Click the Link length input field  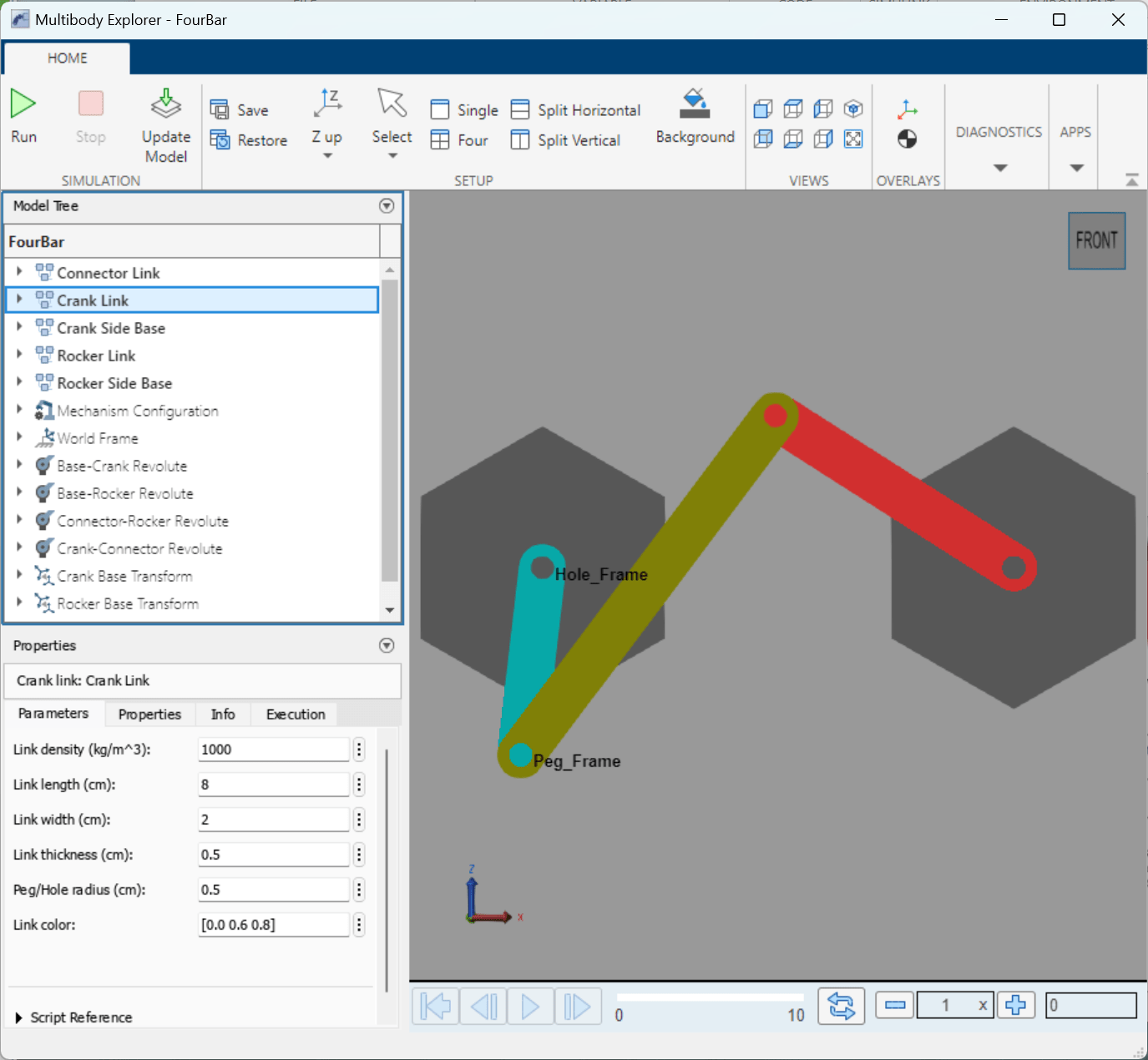pyautogui.click(x=273, y=785)
